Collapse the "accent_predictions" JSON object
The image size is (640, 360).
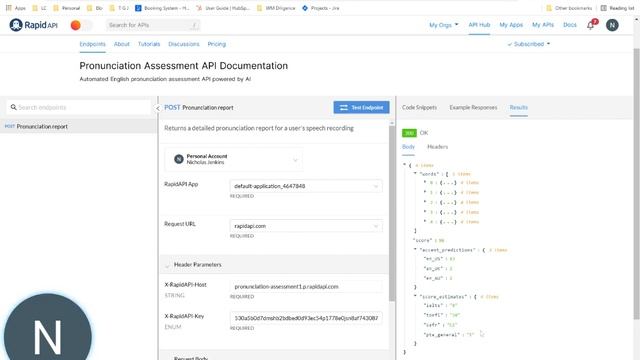[x=415, y=250]
